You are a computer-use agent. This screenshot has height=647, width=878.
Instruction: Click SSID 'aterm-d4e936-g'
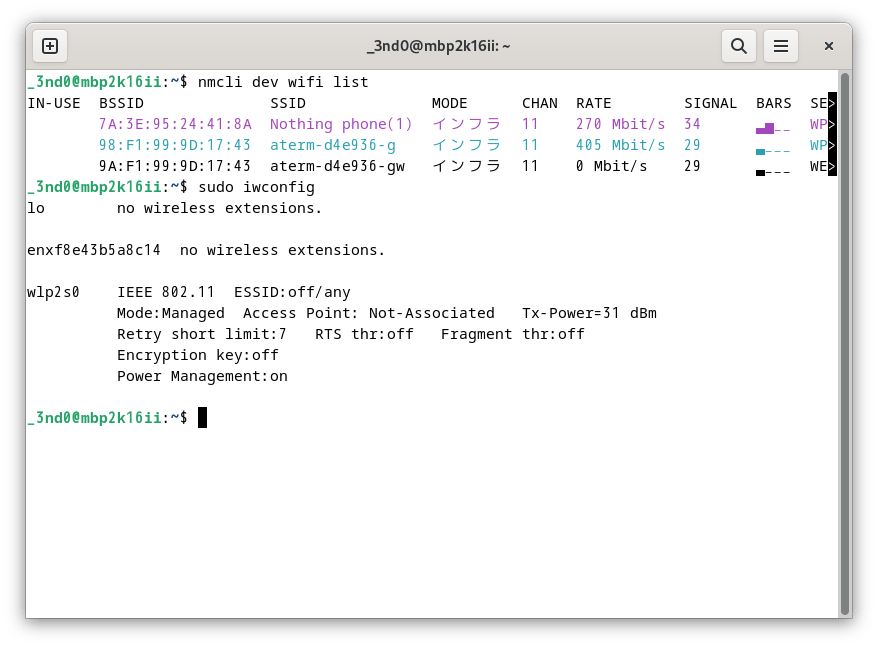point(333,145)
